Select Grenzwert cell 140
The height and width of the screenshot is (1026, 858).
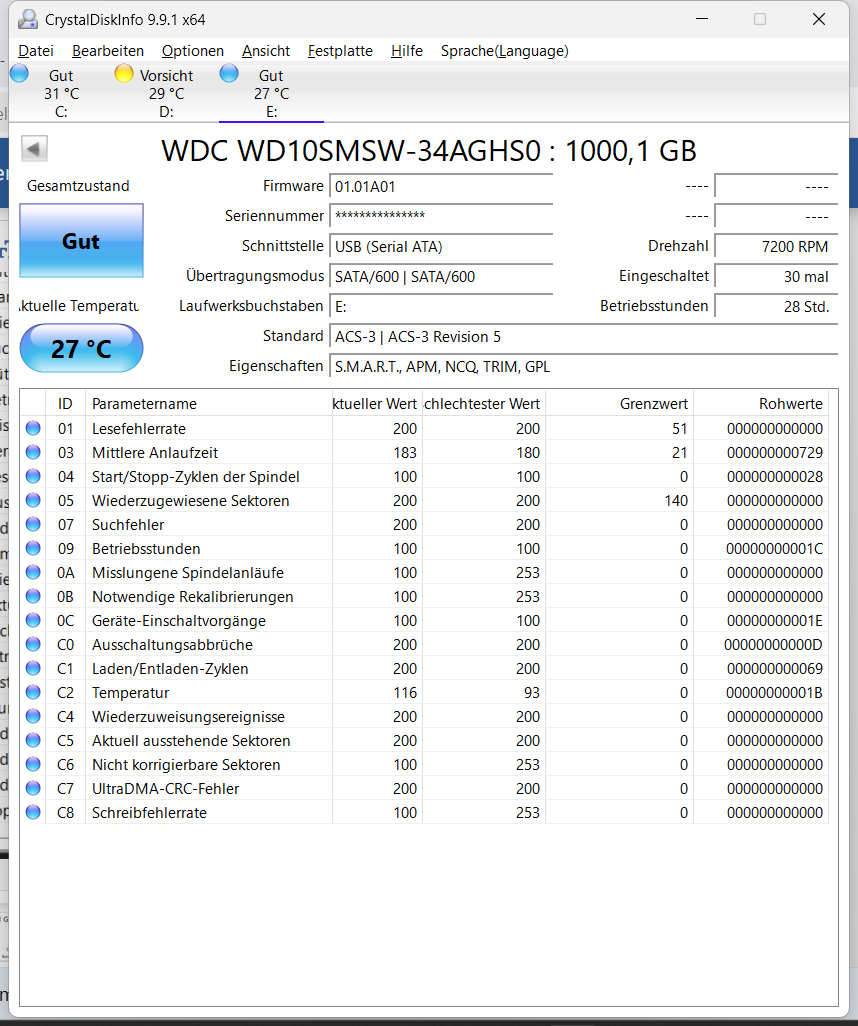(675, 501)
